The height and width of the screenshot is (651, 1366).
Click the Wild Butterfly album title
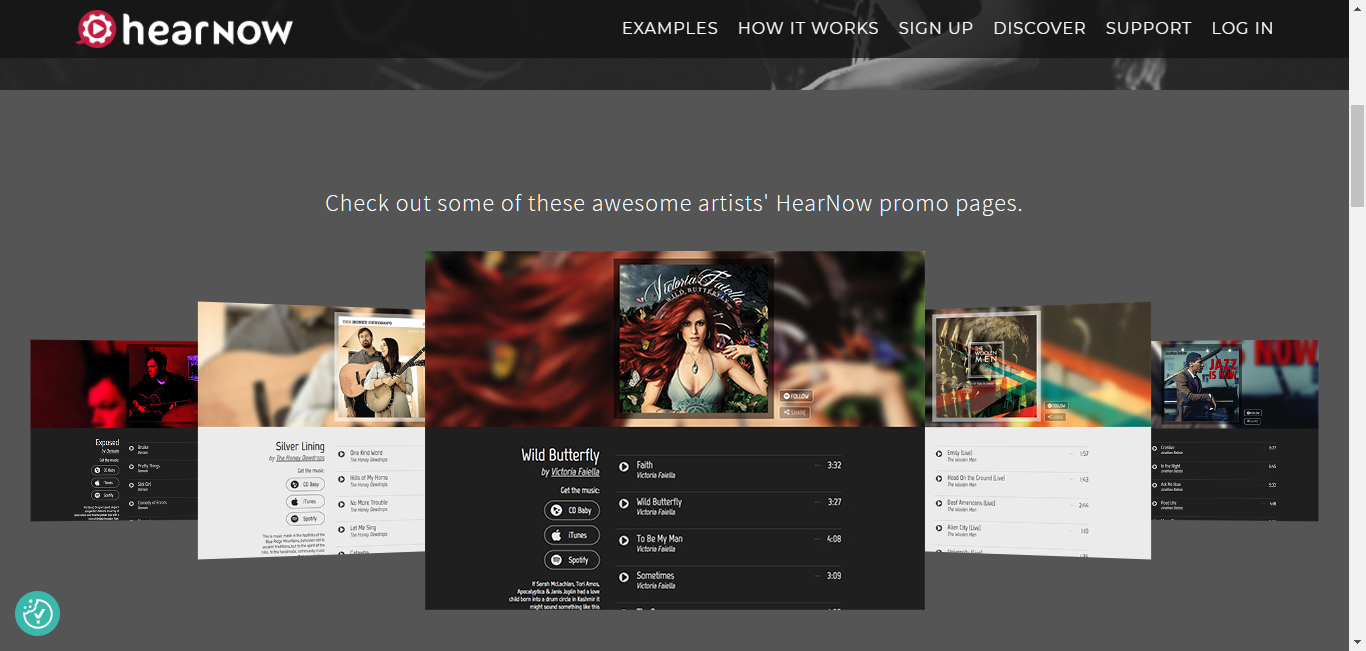pyautogui.click(x=560, y=455)
